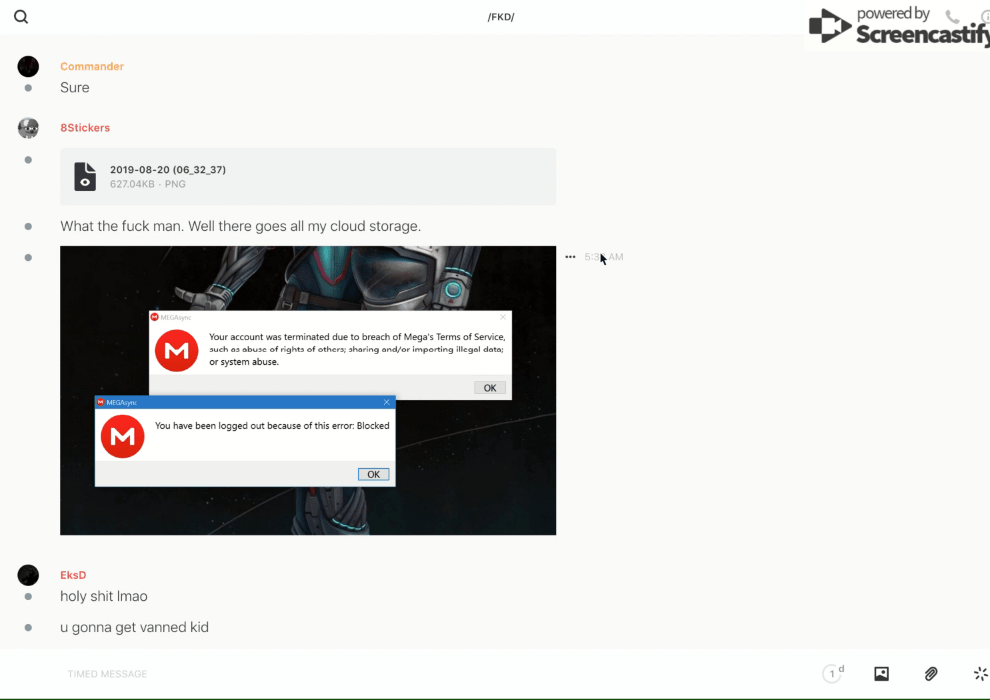Image resolution: width=990 pixels, height=700 pixels.
Task: Open the image picker icon
Action: point(881,674)
